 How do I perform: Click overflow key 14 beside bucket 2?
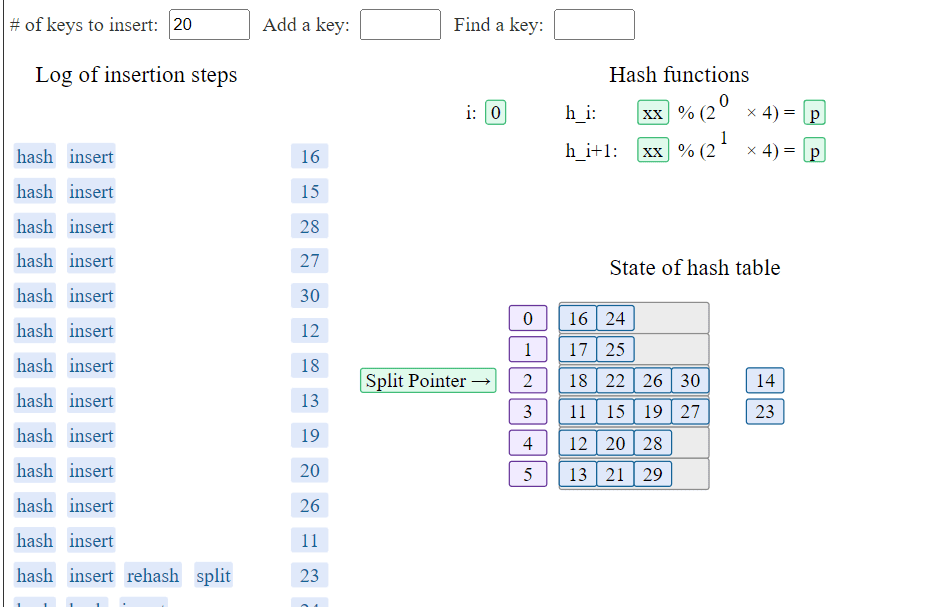pos(765,381)
